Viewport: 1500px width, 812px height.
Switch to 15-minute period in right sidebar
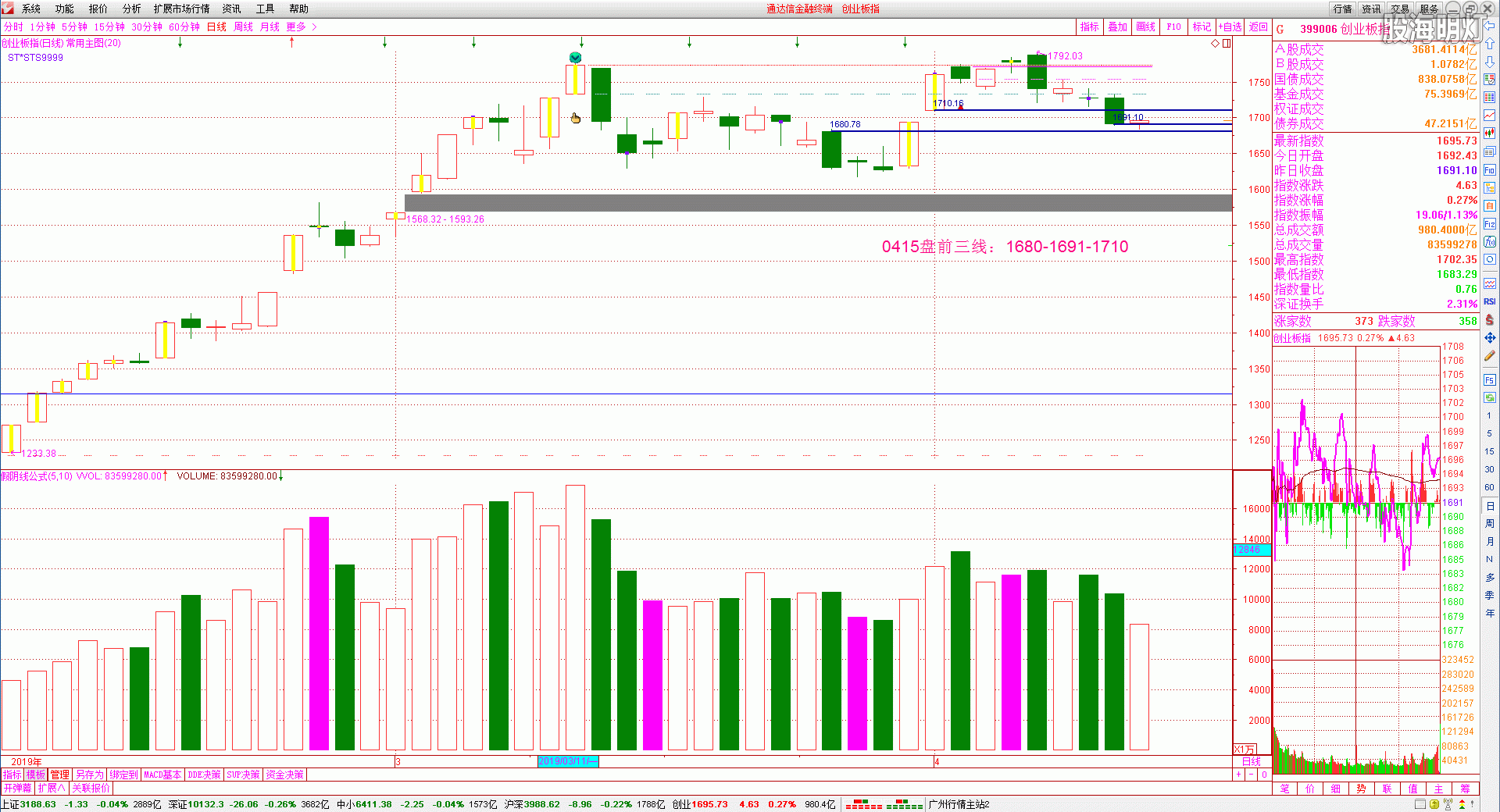tap(1490, 451)
